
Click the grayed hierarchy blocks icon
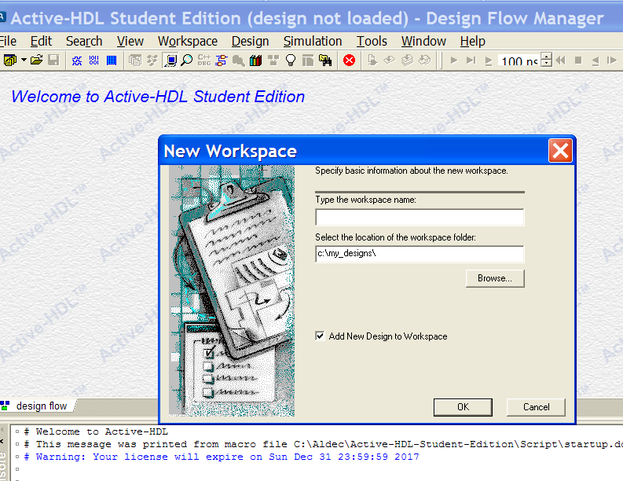tap(273, 60)
